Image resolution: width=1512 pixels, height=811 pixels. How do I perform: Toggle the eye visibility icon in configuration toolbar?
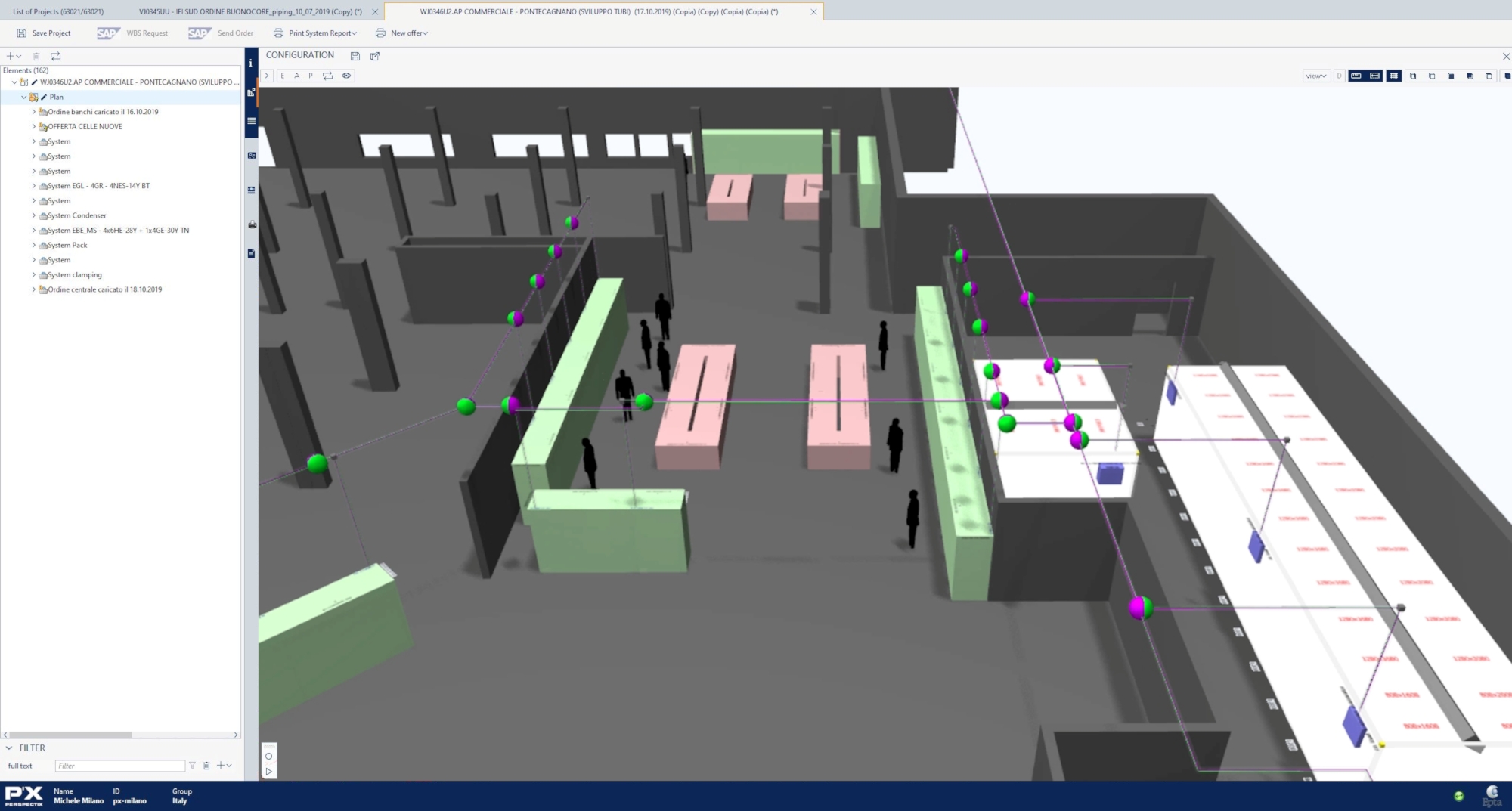(346, 76)
